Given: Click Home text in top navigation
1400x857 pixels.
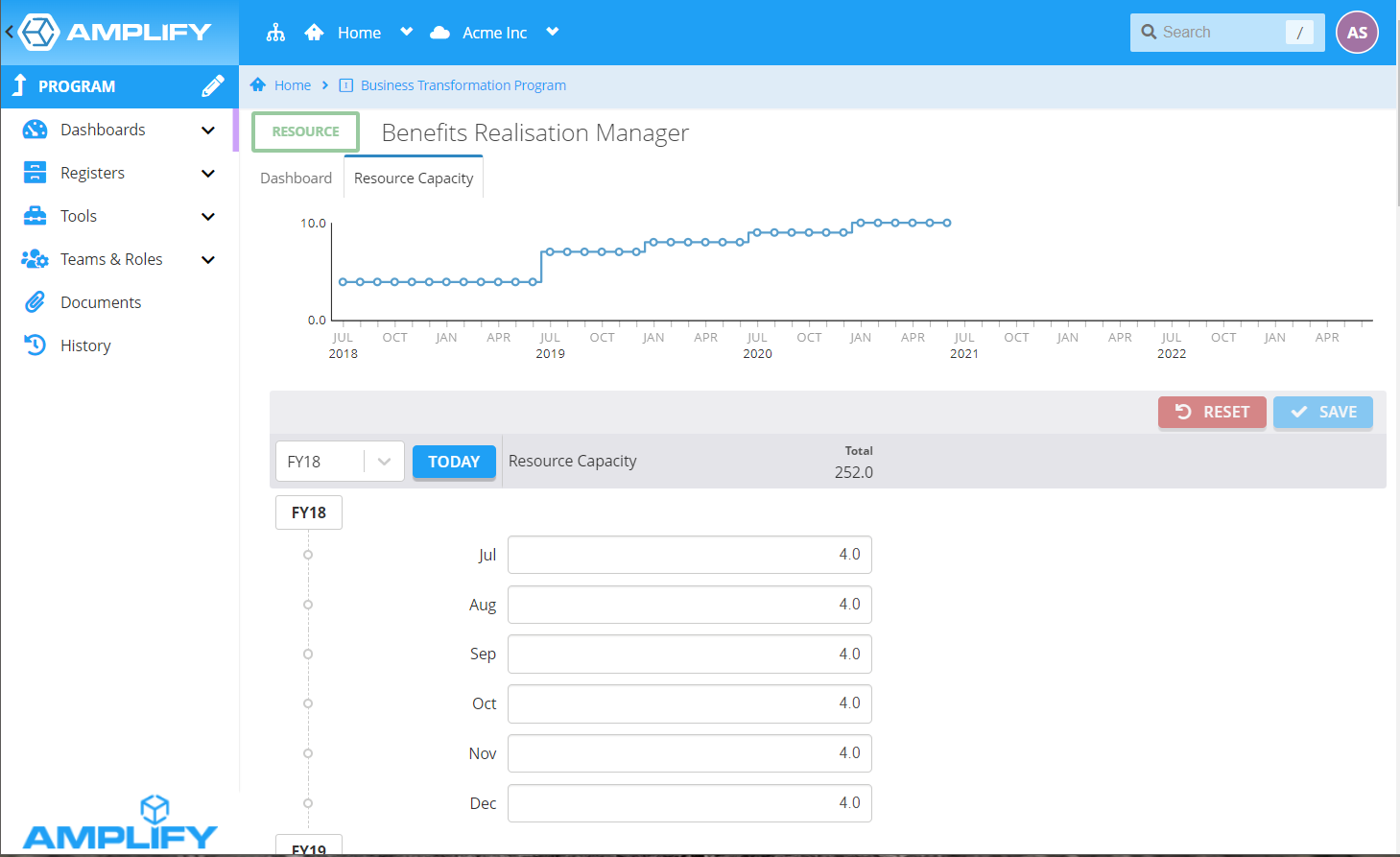Looking at the screenshot, I should pyautogui.click(x=359, y=33).
